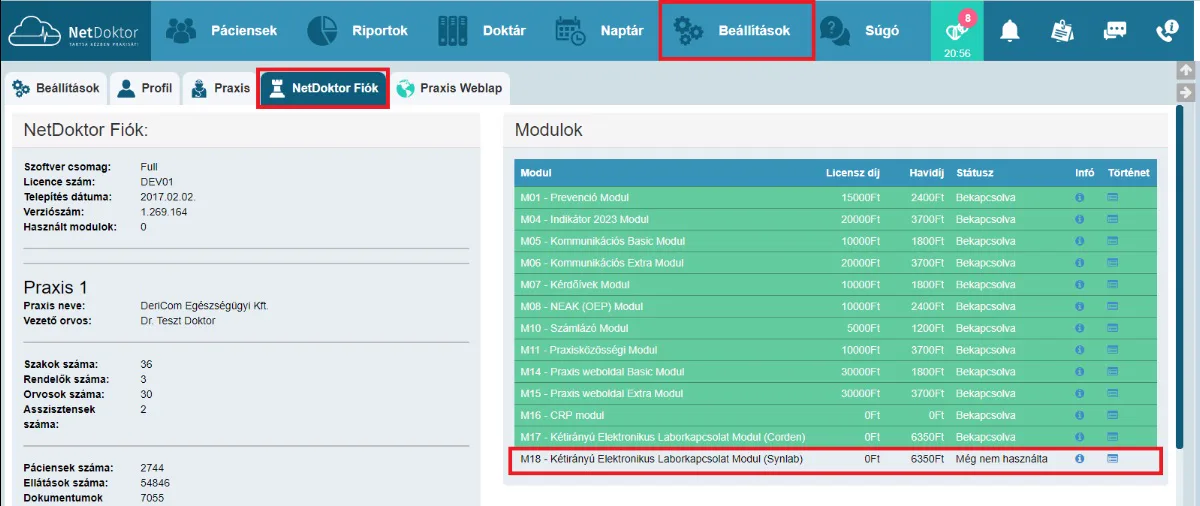Open info for M15 Praxis weboldal Extra

(1080, 393)
